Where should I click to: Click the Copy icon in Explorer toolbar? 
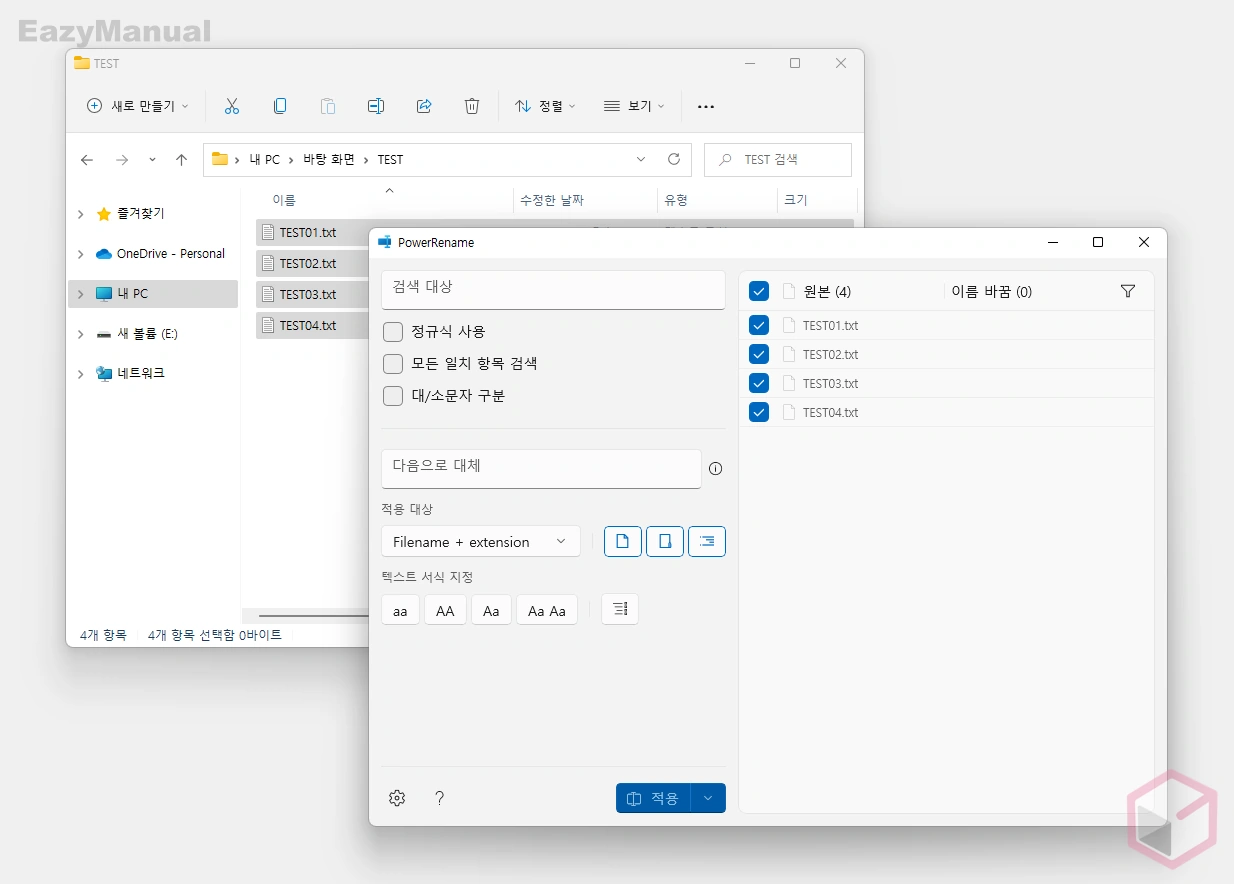pyautogui.click(x=280, y=106)
